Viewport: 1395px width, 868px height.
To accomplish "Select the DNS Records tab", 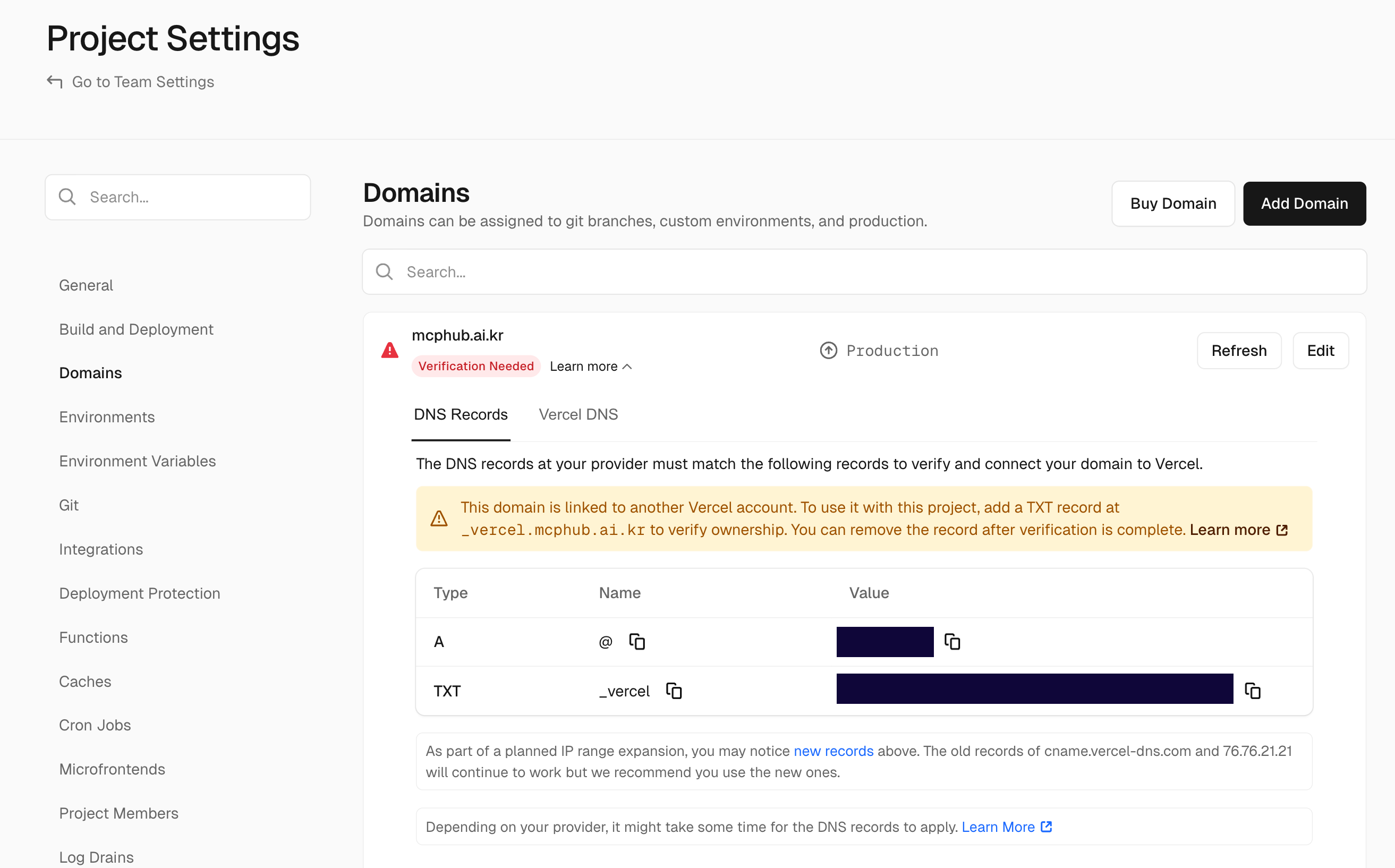I will [461, 414].
